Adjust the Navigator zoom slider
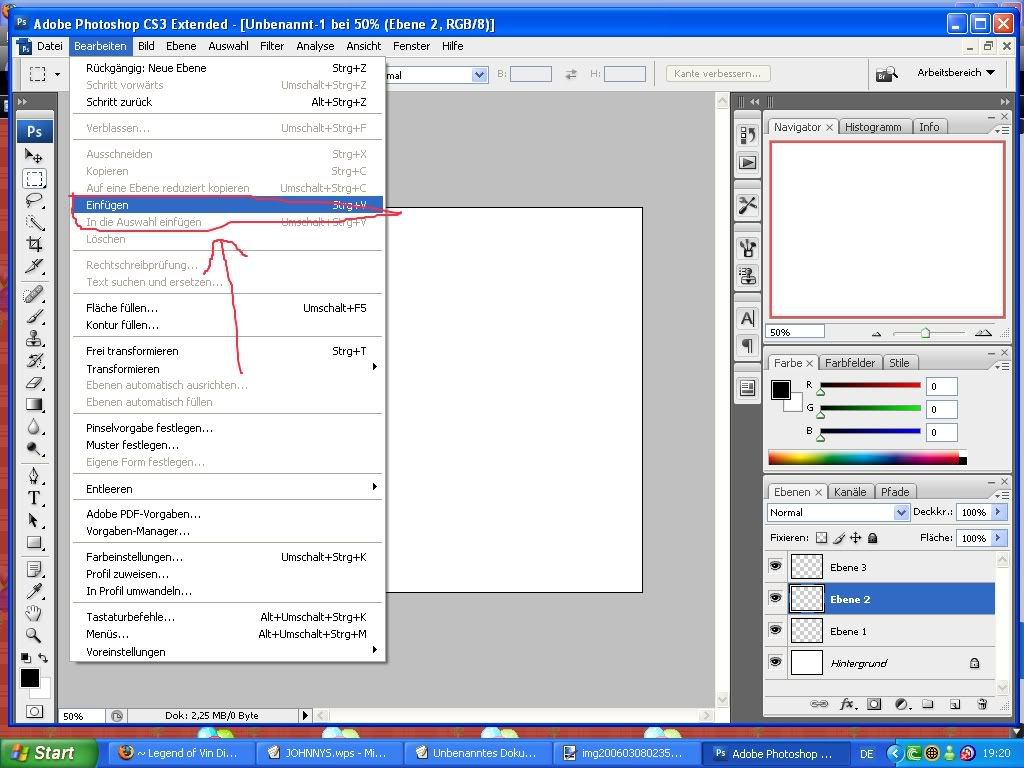 (x=926, y=333)
